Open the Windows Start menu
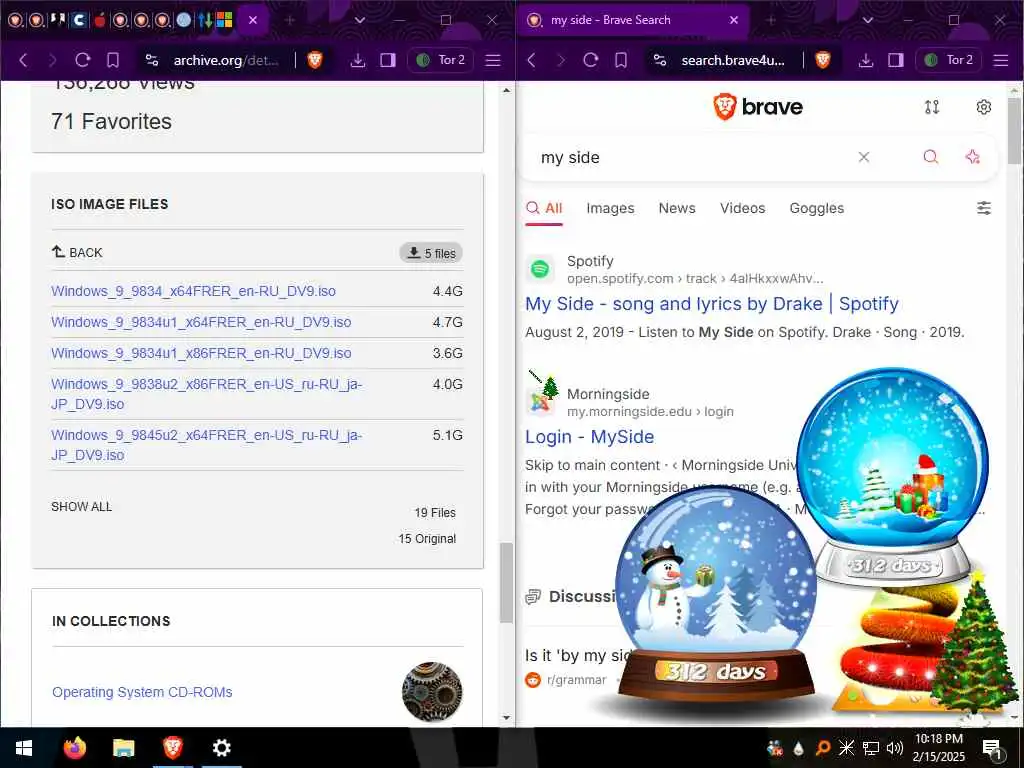Image resolution: width=1024 pixels, height=768 pixels. [x=24, y=748]
